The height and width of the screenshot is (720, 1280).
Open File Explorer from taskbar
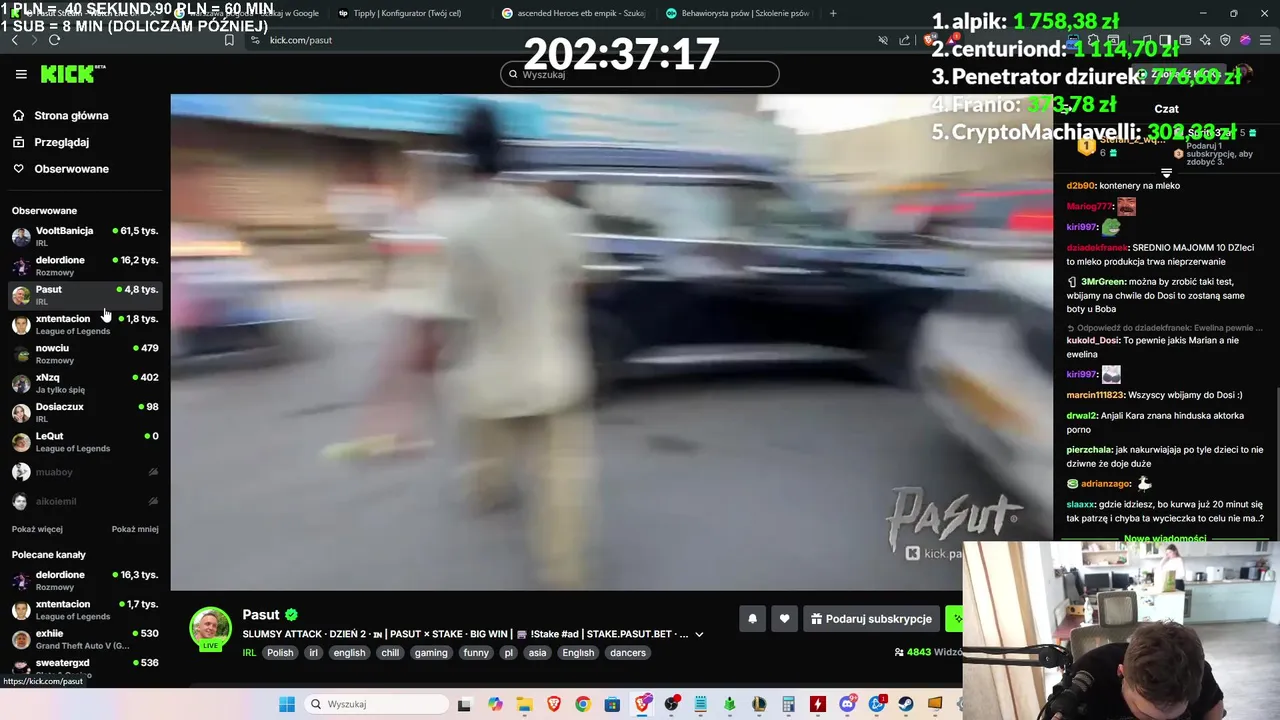click(524, 704)
